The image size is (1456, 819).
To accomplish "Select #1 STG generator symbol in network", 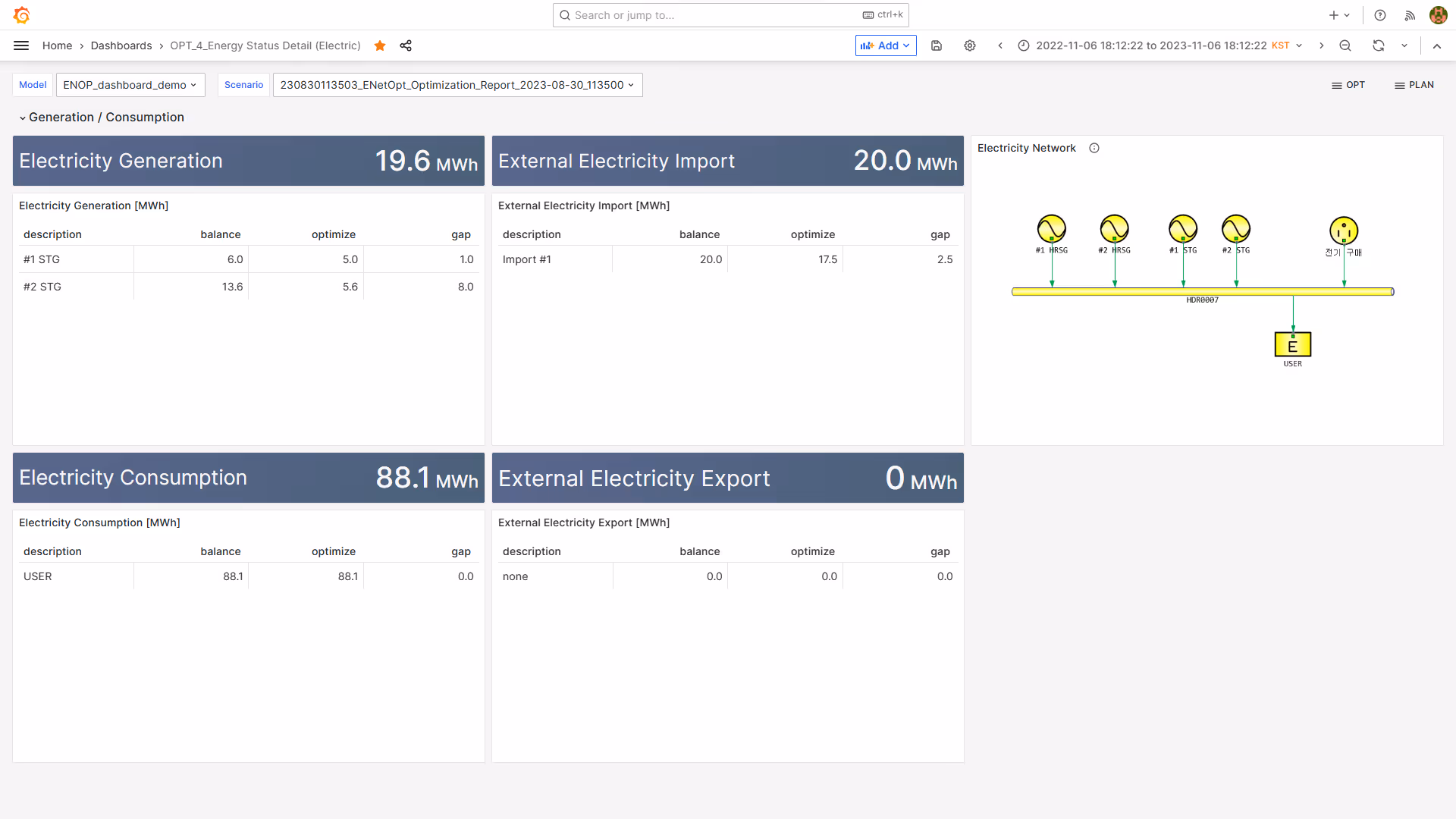I will pyautogui.click(x=1183, y=228).
